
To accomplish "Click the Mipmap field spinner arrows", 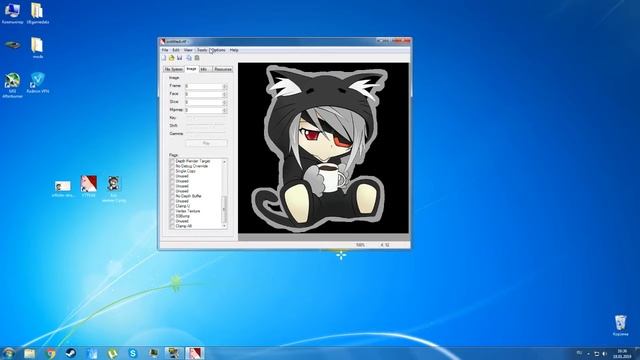I will tap(225, 110).
